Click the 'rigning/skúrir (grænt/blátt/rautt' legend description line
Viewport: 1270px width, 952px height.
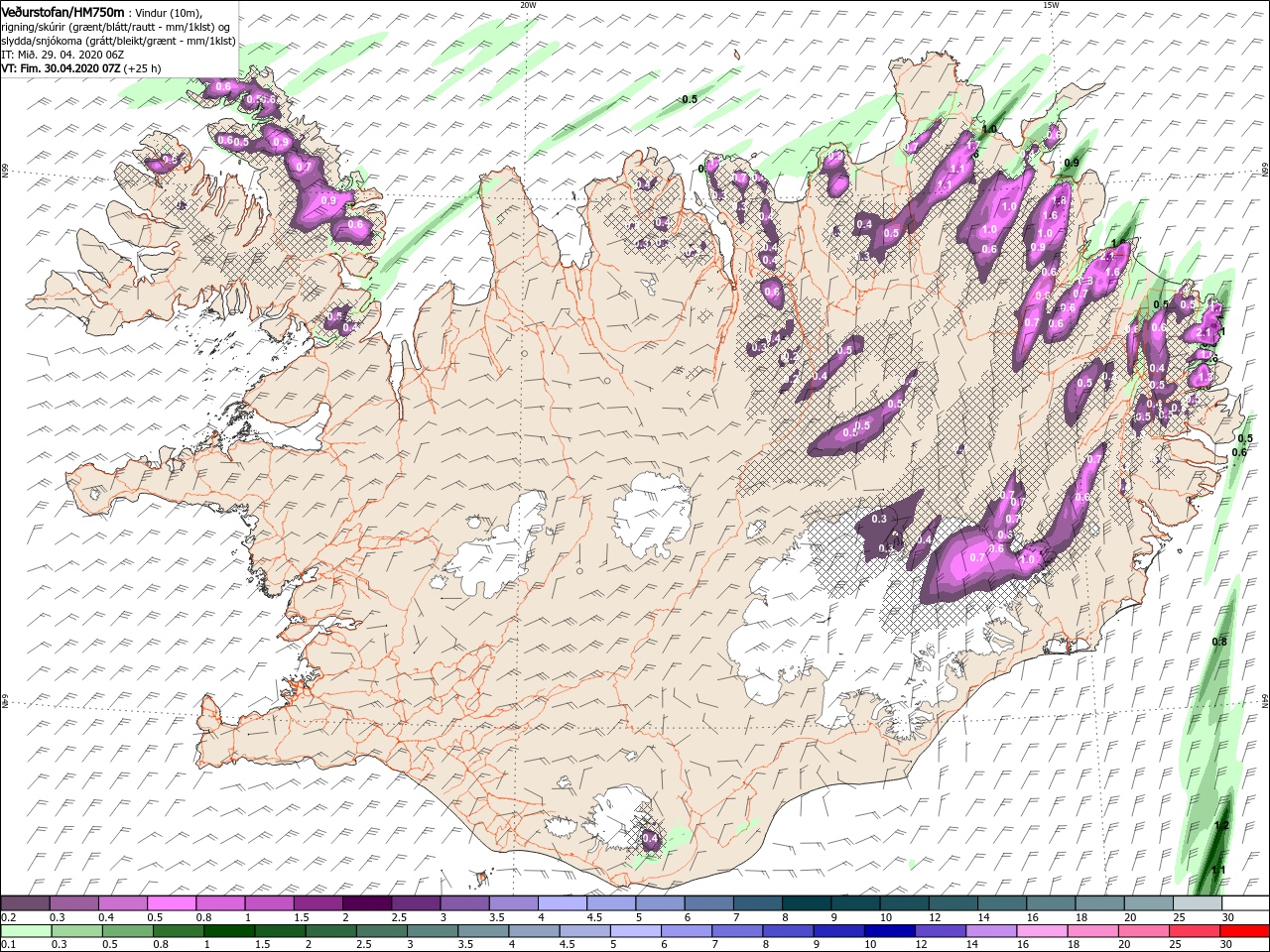click(x=115, y=27)
